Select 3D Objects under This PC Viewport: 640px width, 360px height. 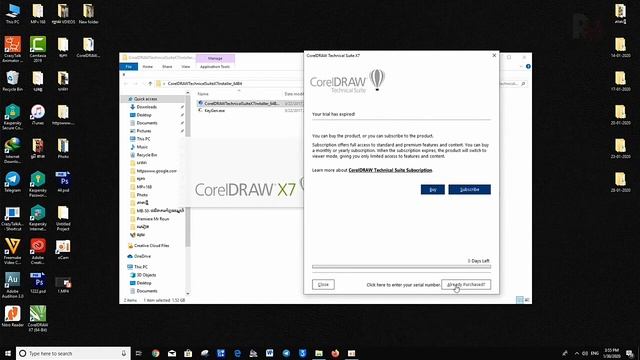146,275
